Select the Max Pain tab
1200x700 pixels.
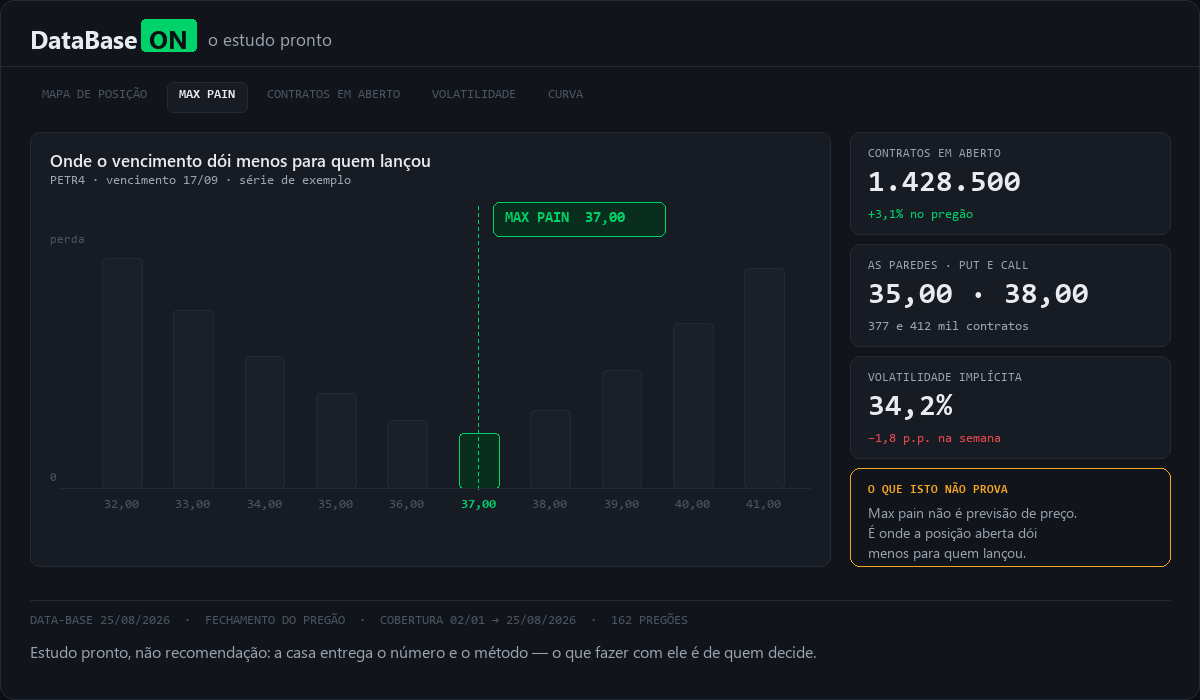(x=207, y=97)
